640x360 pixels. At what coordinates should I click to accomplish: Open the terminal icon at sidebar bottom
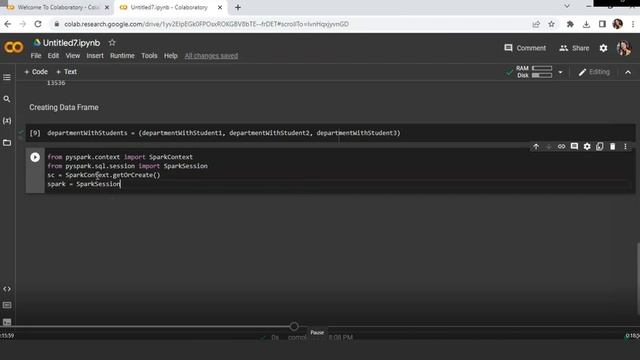[7, 322]
